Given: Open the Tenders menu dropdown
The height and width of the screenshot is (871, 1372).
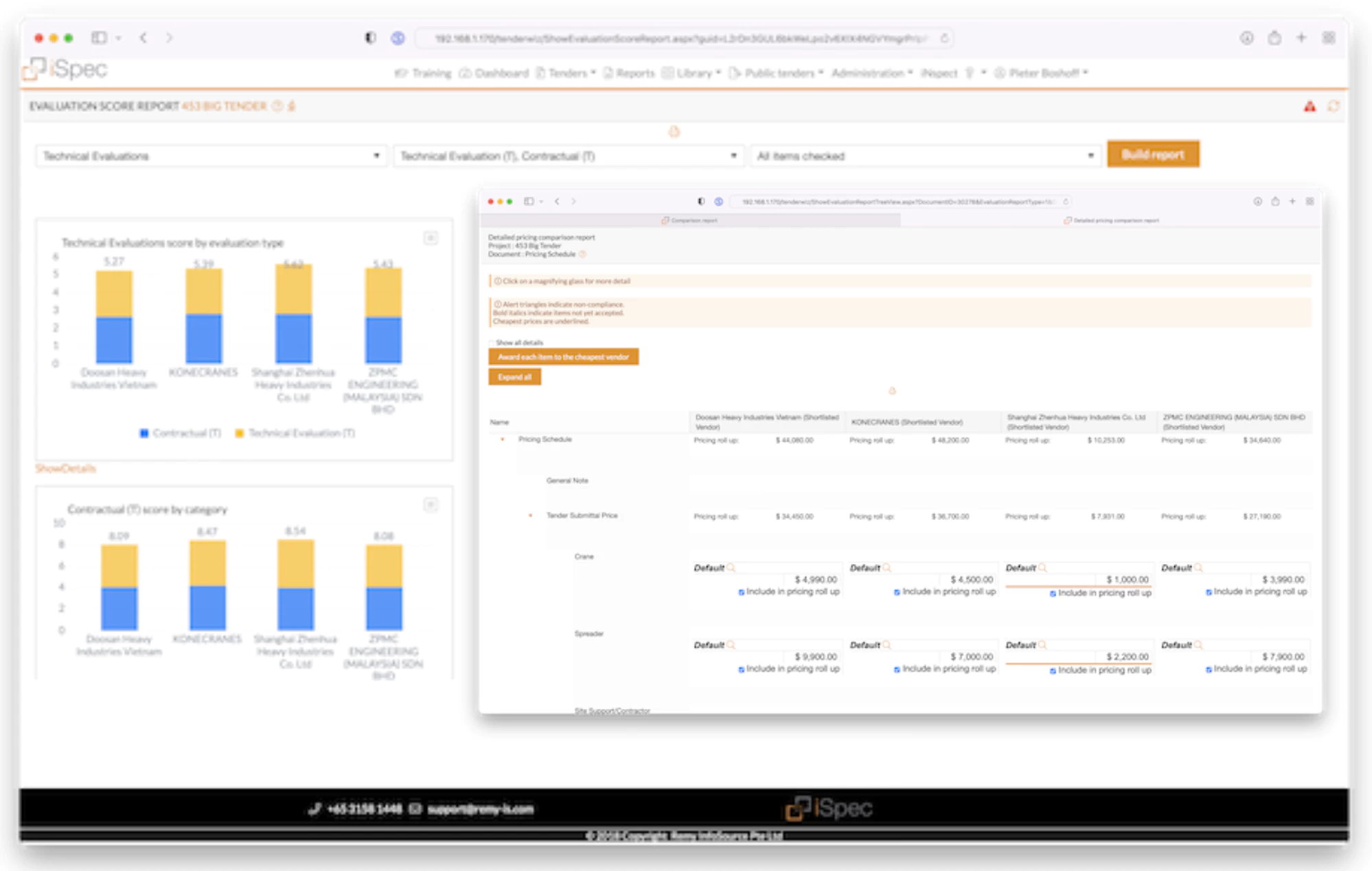Looking at the screenshot, I should tap(566, 73).
